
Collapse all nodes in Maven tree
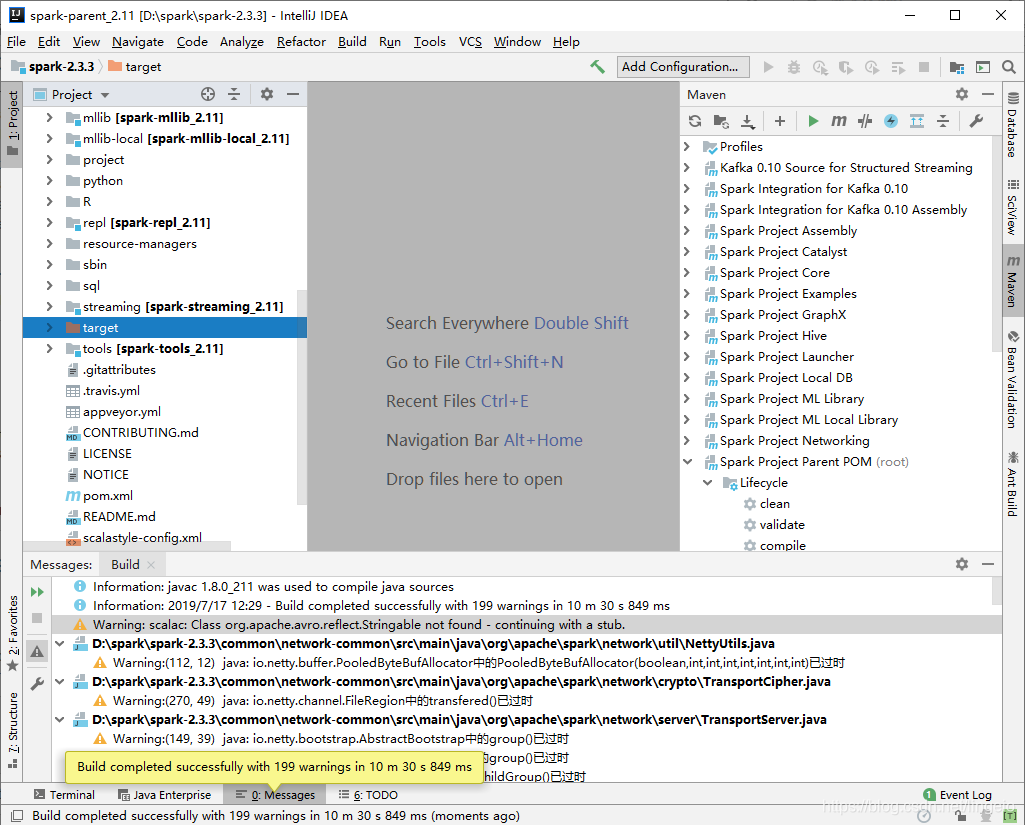pyautogui.click(x=943, y=121)
